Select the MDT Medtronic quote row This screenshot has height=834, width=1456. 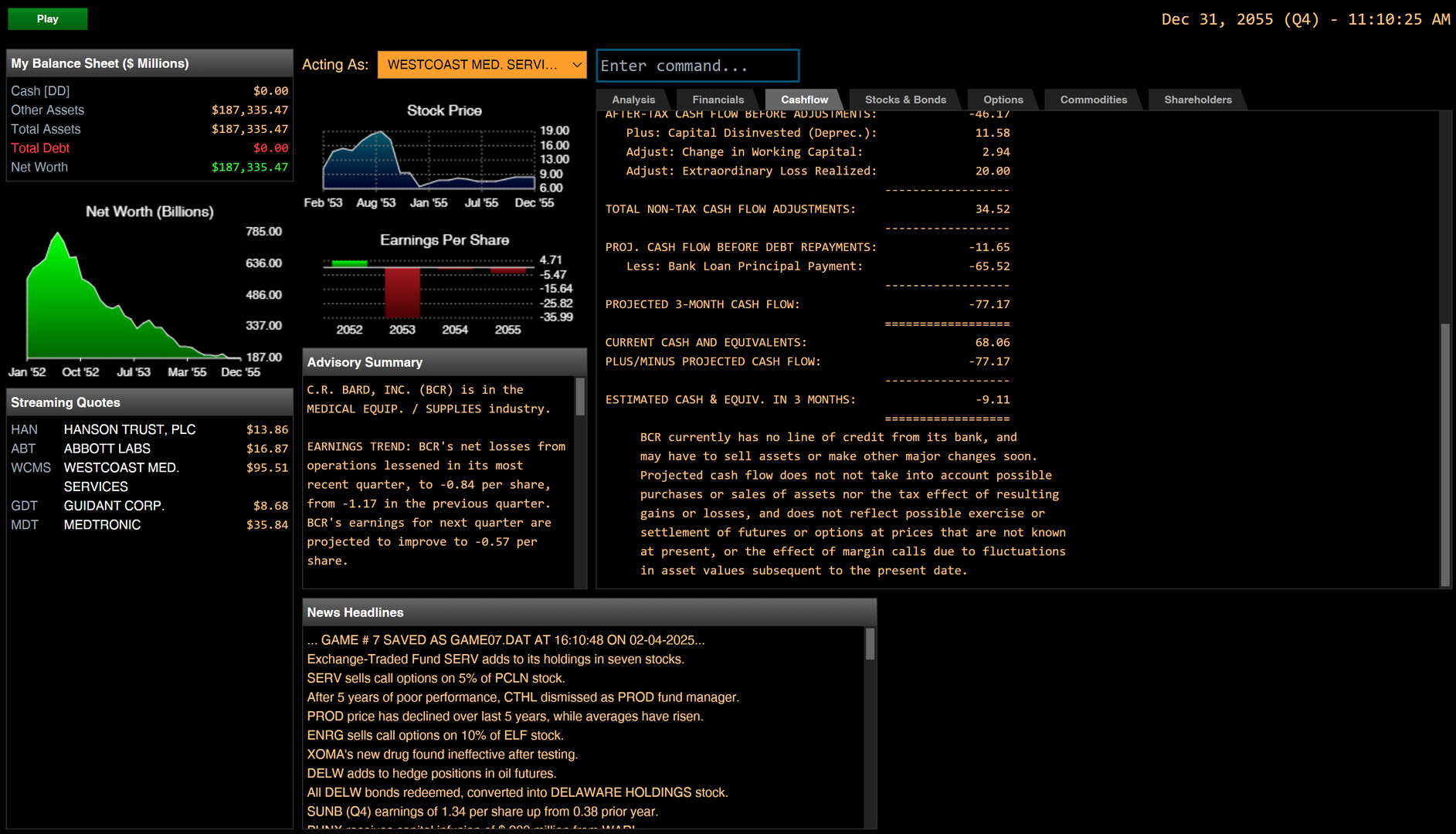pos(149,525)
